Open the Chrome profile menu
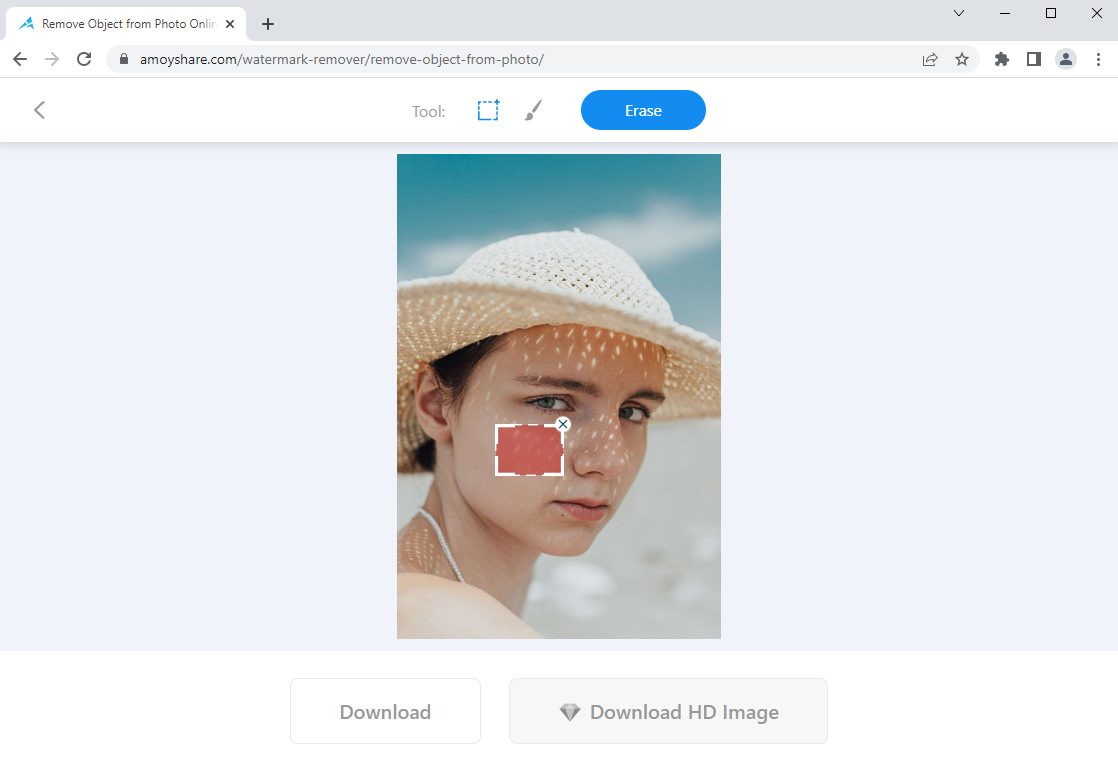Viewport: 1118px width, 761px height. [x=1066, y=59]
